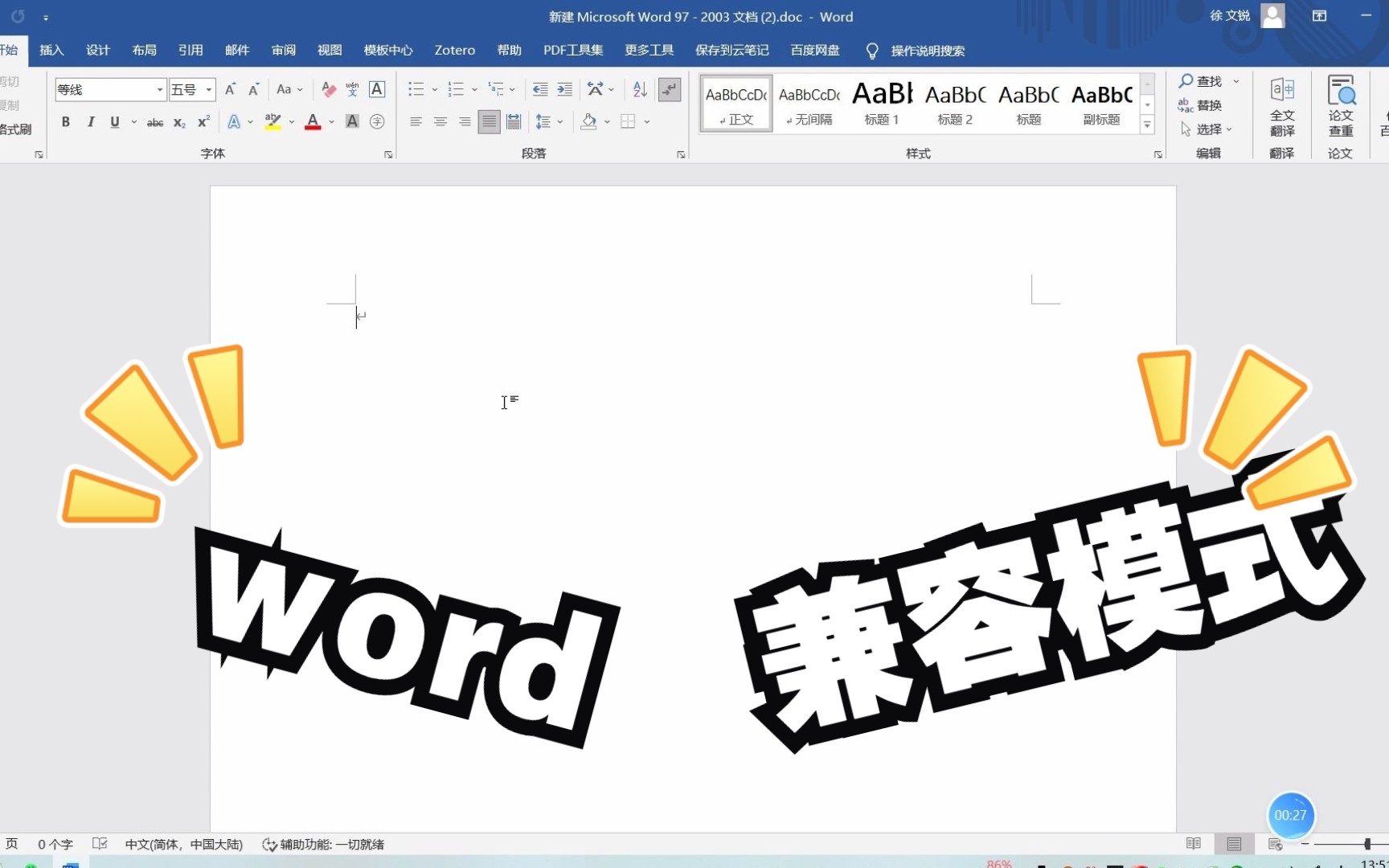This screenshot has width=1389, height=868.
Task: Increase indent icon
Action: coord(565,89)
